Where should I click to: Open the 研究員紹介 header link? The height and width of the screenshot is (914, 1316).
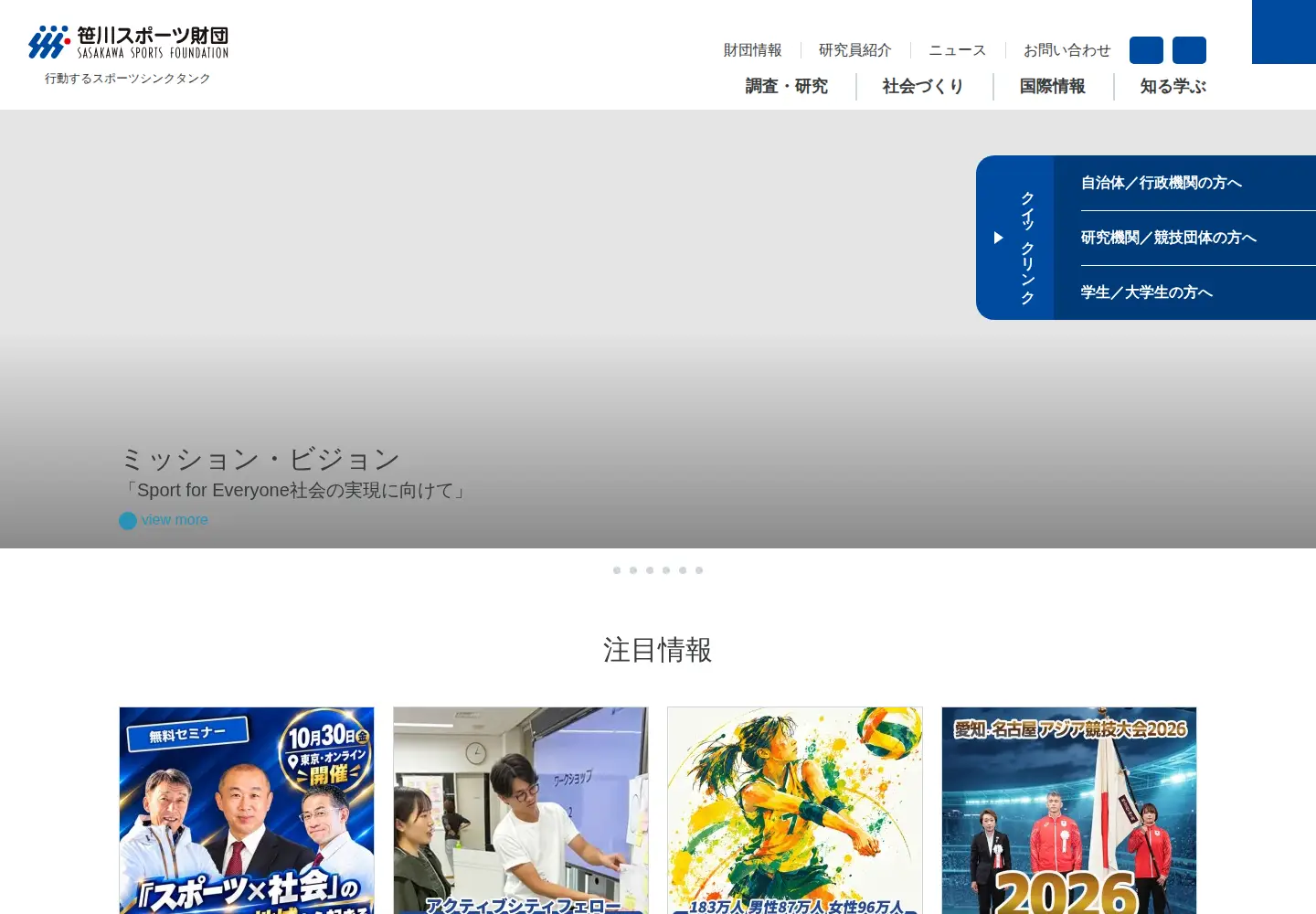coord(855,50)
